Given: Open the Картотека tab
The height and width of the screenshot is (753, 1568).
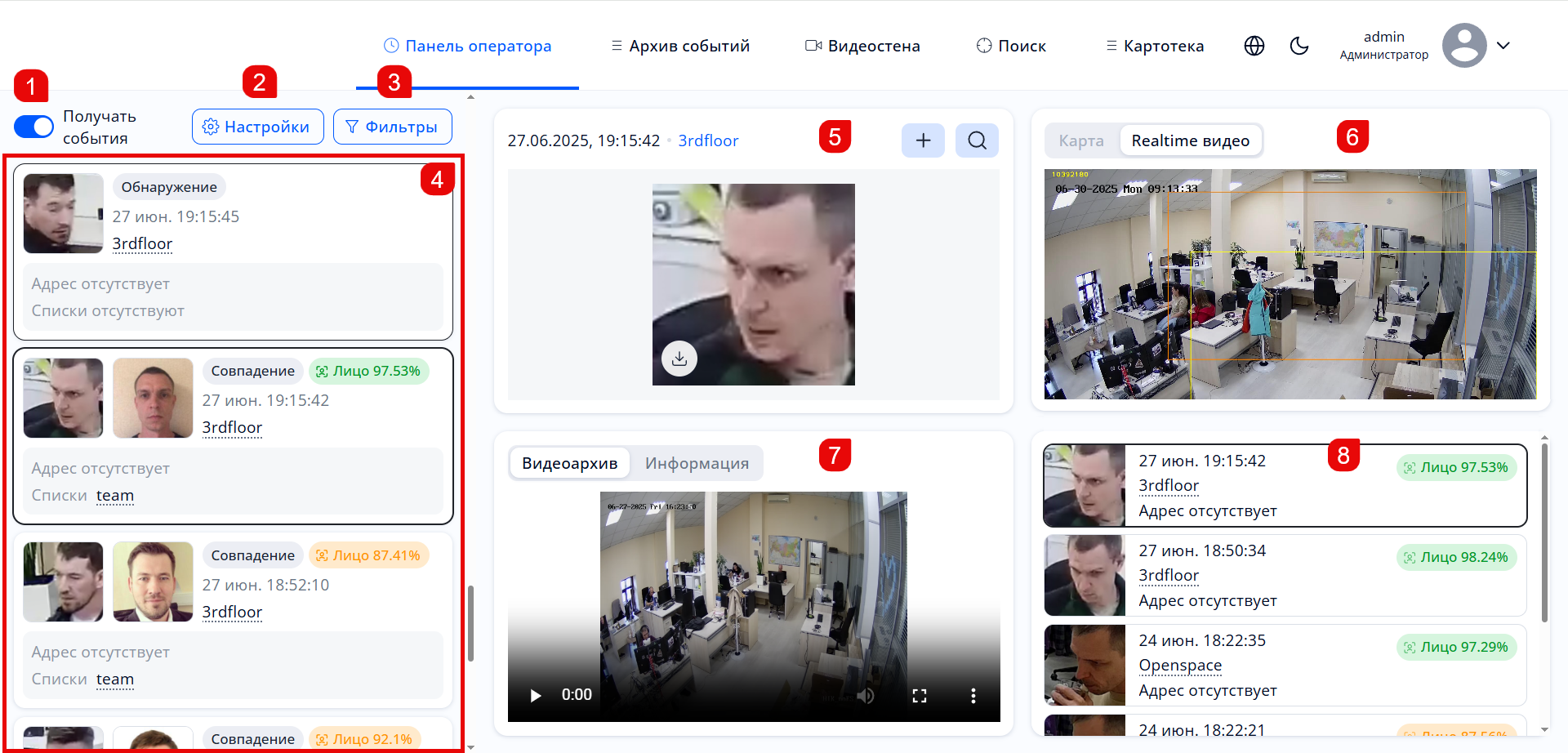Looking at the screenshot, I should 1155,46.
